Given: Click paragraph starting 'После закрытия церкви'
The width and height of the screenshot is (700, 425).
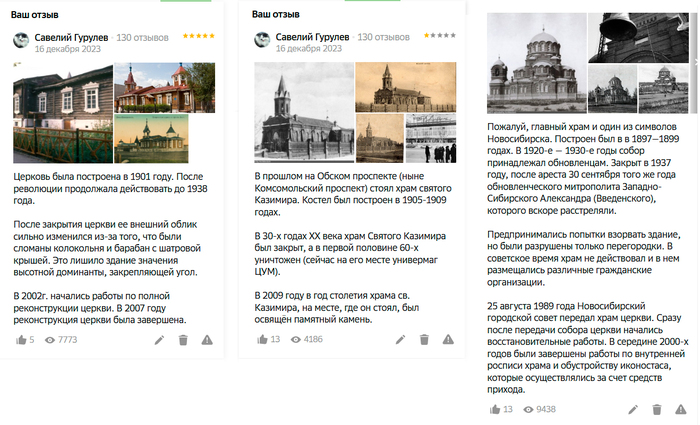Looking at the screenshot, I should 107,248.
